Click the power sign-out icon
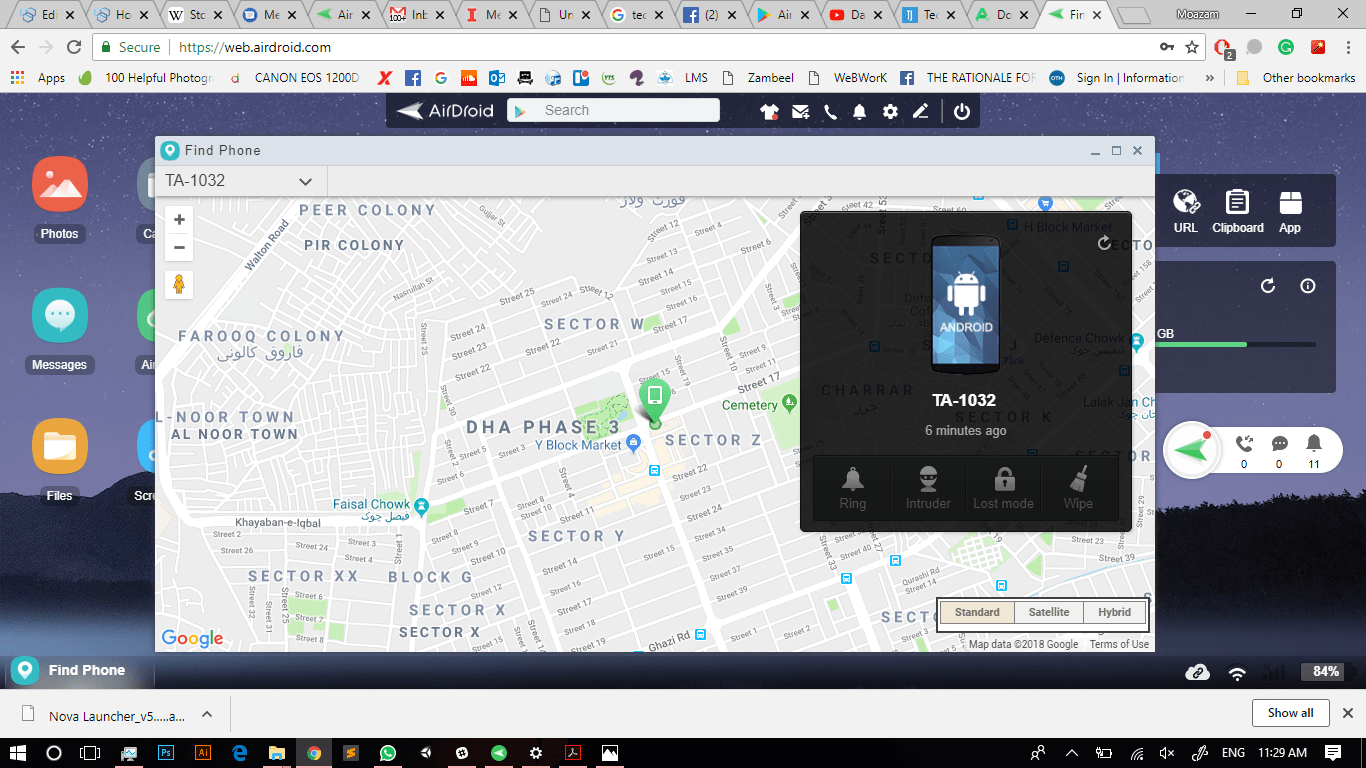This screenshot has height=768, width=1366. point(961,112)
